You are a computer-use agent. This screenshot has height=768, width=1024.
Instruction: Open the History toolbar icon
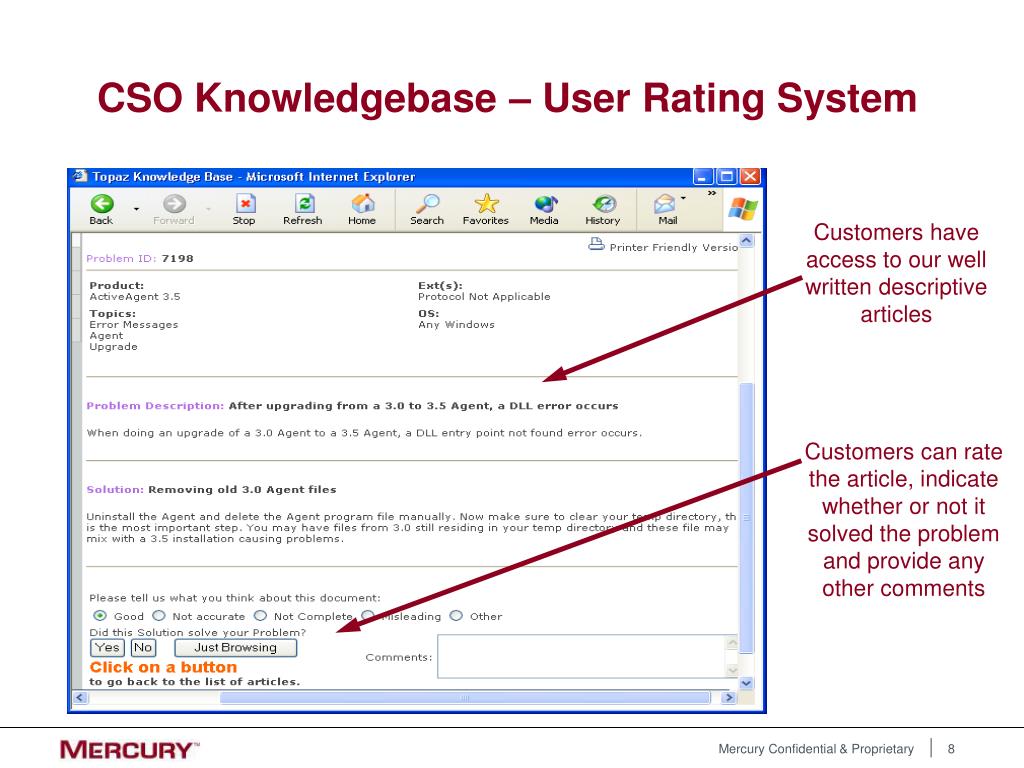603,204
